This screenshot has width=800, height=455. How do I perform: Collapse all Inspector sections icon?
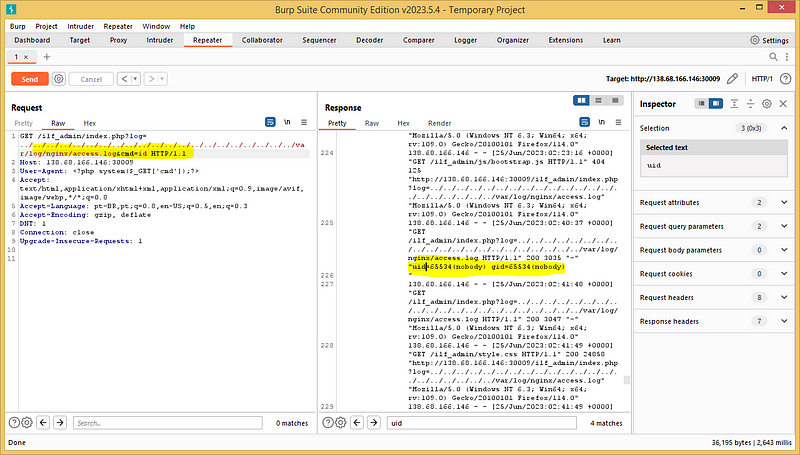click(751, 104)
